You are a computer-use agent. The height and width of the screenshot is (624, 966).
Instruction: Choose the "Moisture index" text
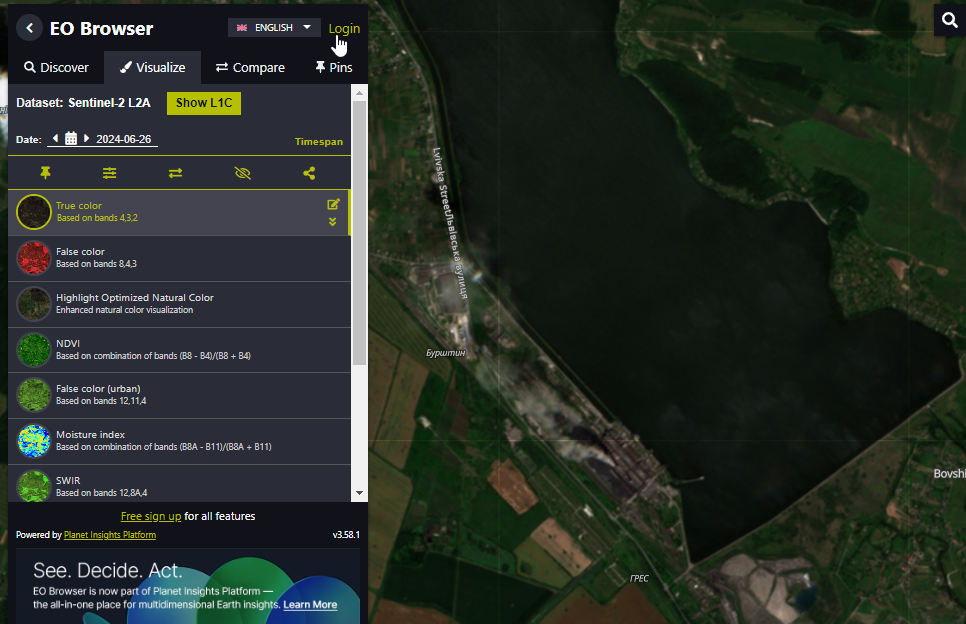90,434
